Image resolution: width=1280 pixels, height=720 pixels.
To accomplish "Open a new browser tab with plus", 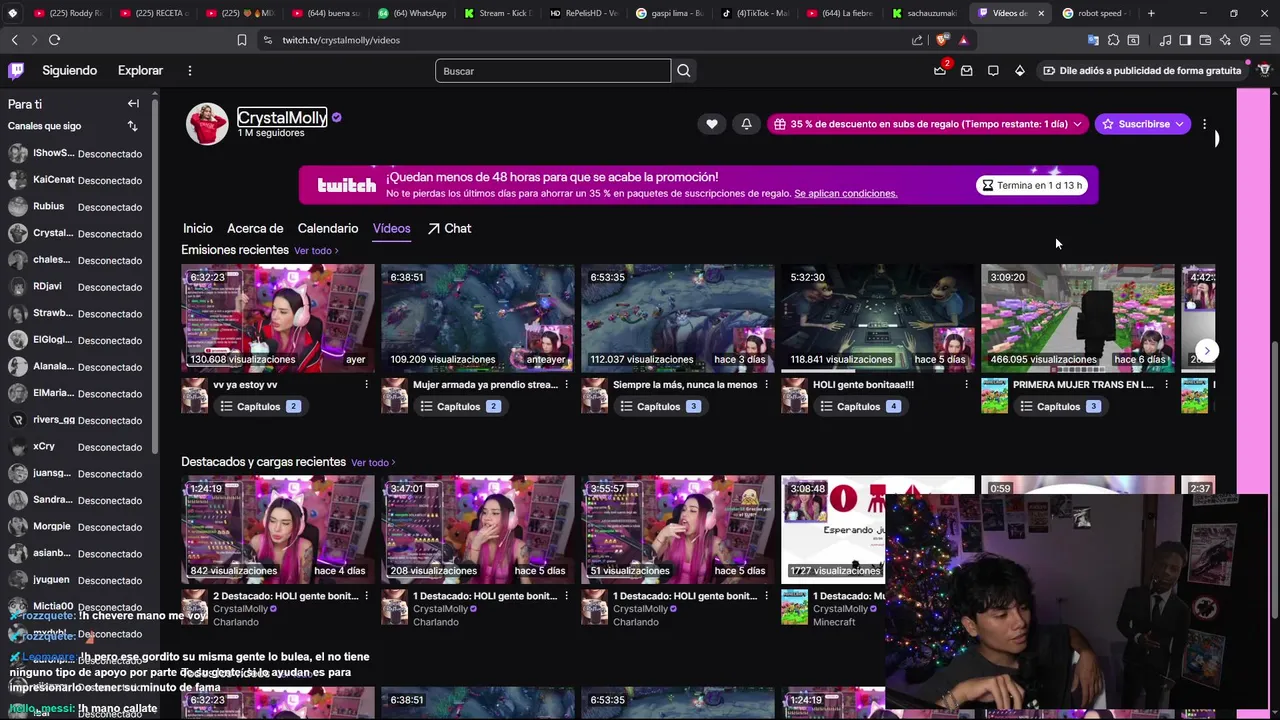I will tap(1151, 13).
